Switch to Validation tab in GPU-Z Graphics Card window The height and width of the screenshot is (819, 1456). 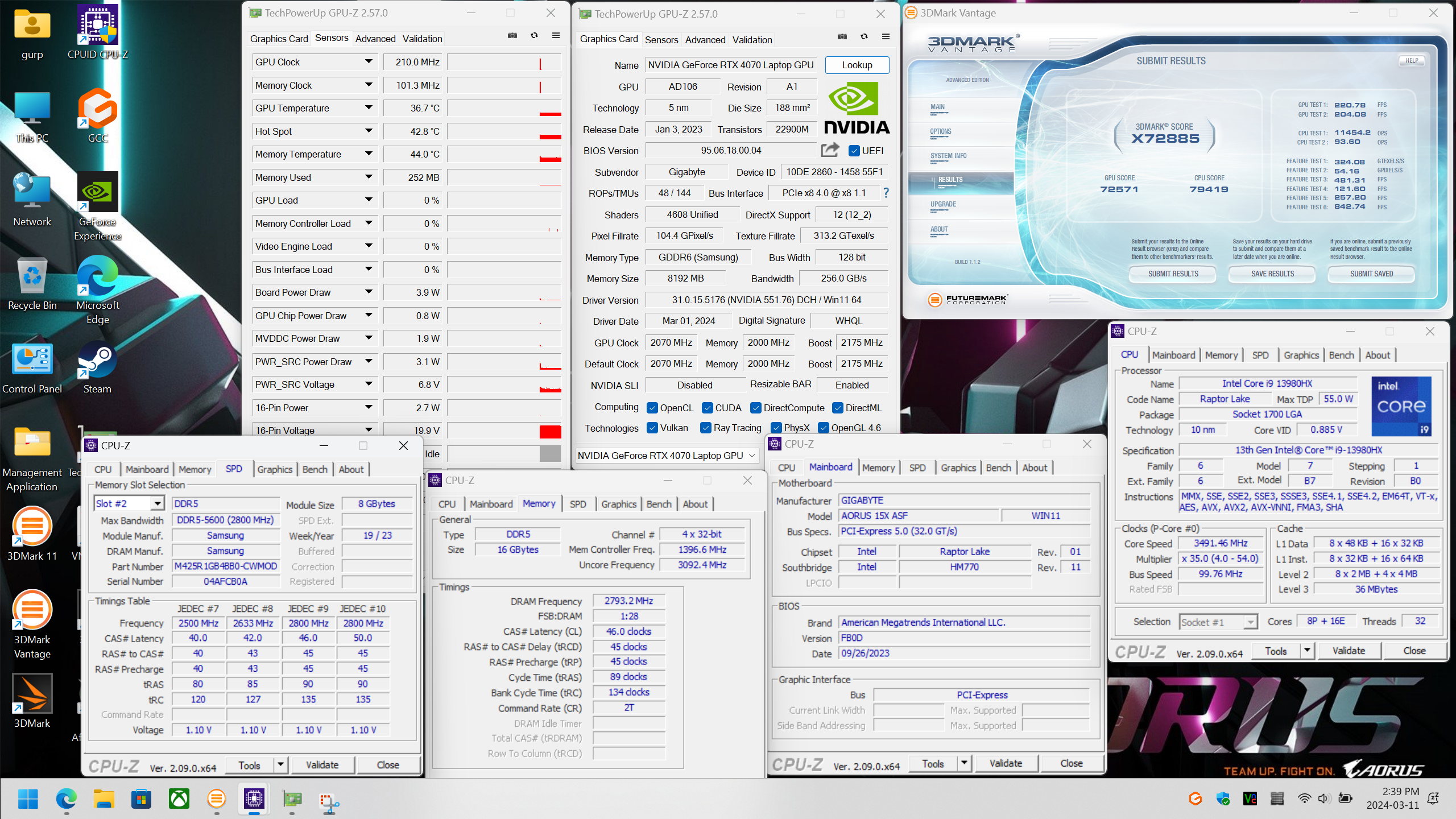pyautogui.click(x=752, y=40)
